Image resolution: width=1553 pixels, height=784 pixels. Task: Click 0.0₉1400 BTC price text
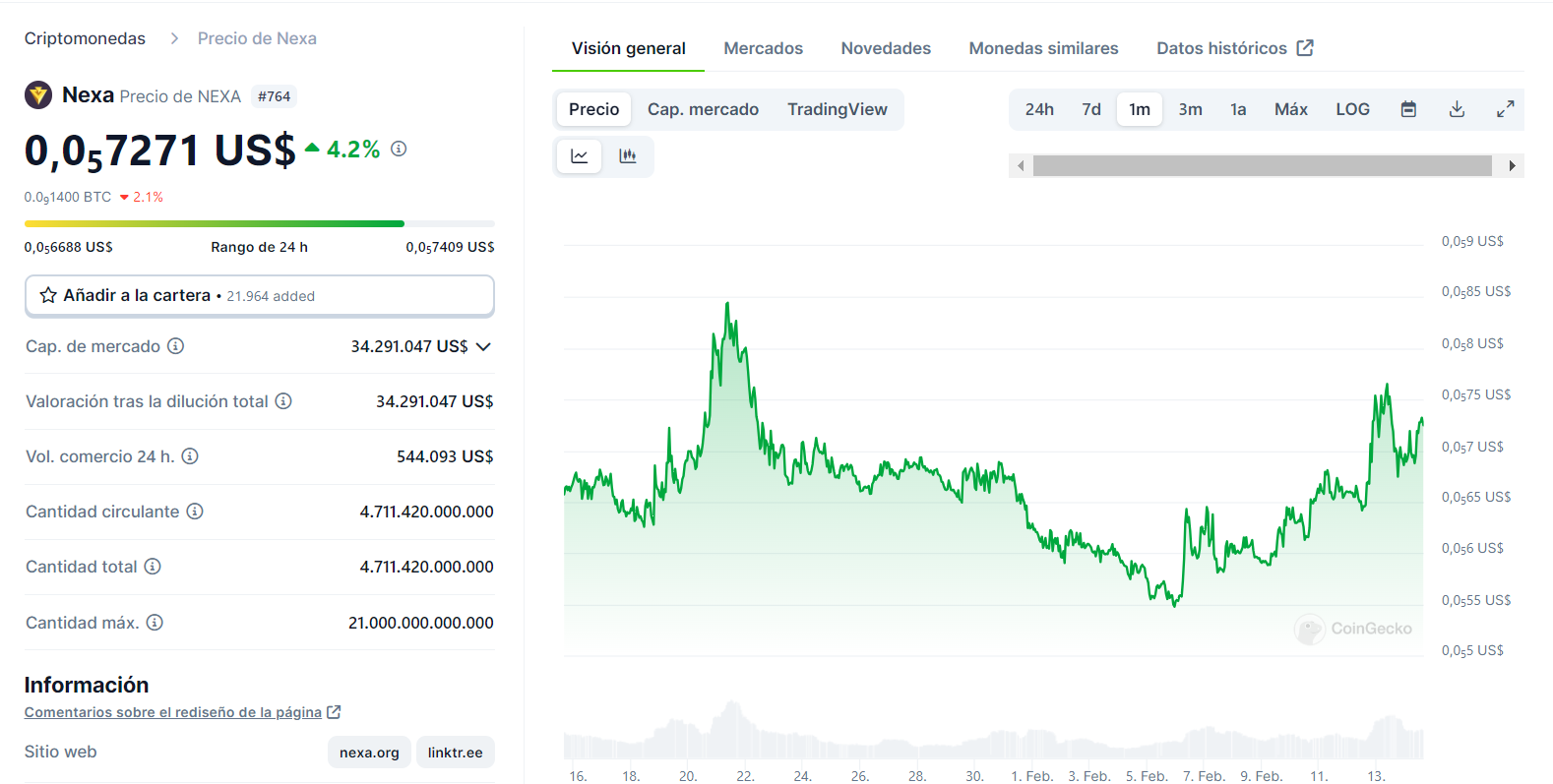coord(68,197)
